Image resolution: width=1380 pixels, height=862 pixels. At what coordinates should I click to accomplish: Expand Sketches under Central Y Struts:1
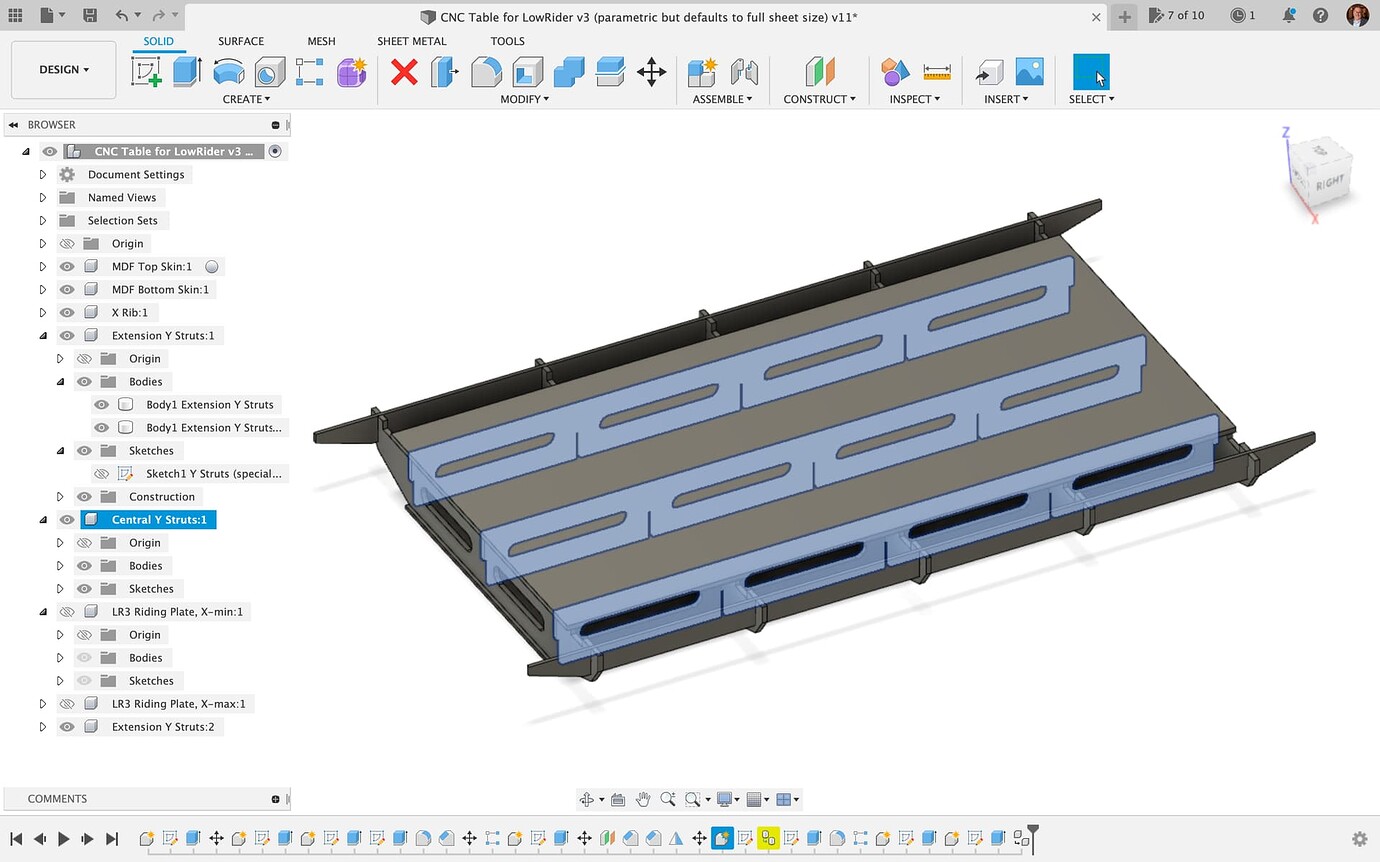coord(59,588)
